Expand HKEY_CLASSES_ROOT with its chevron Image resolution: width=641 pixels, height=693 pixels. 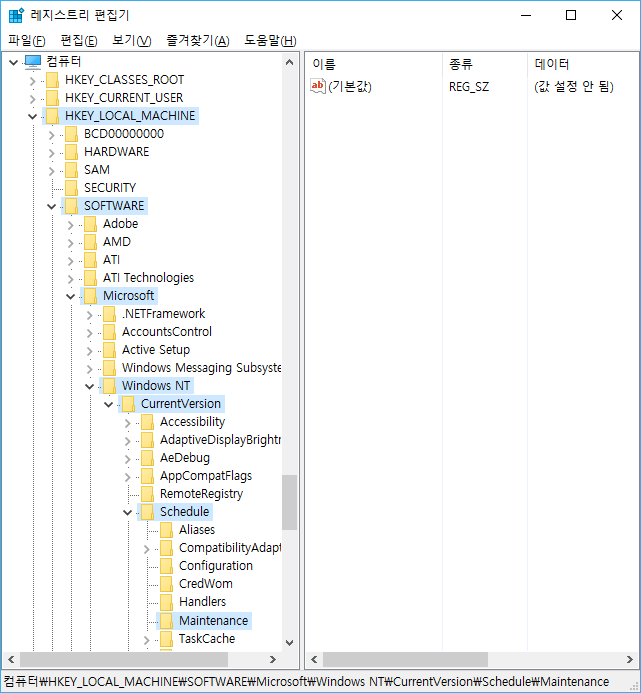click(x=32, y=81)
